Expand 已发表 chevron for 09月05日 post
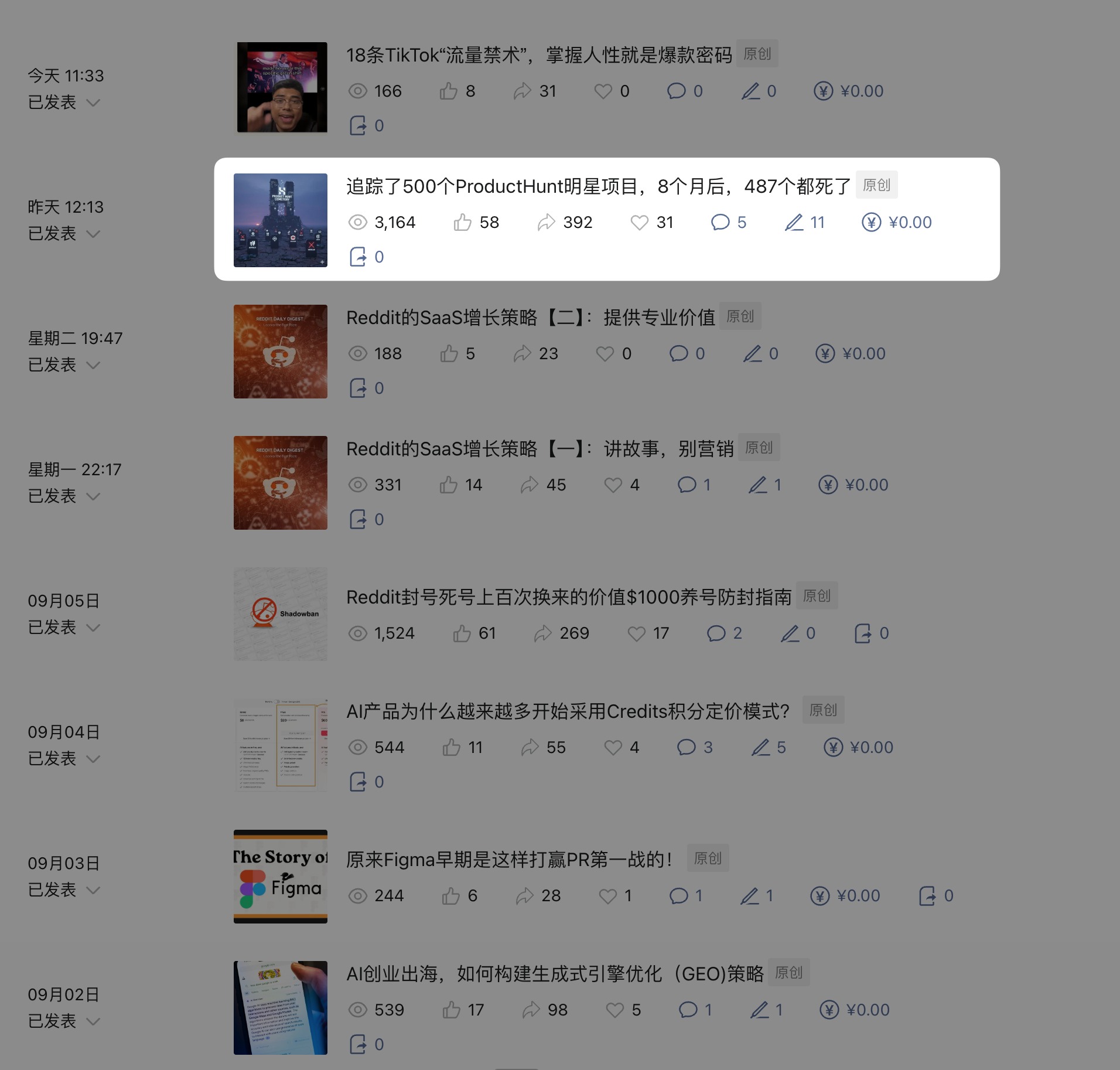This screenshot has height=1070, width=1120. pos(93,628)
